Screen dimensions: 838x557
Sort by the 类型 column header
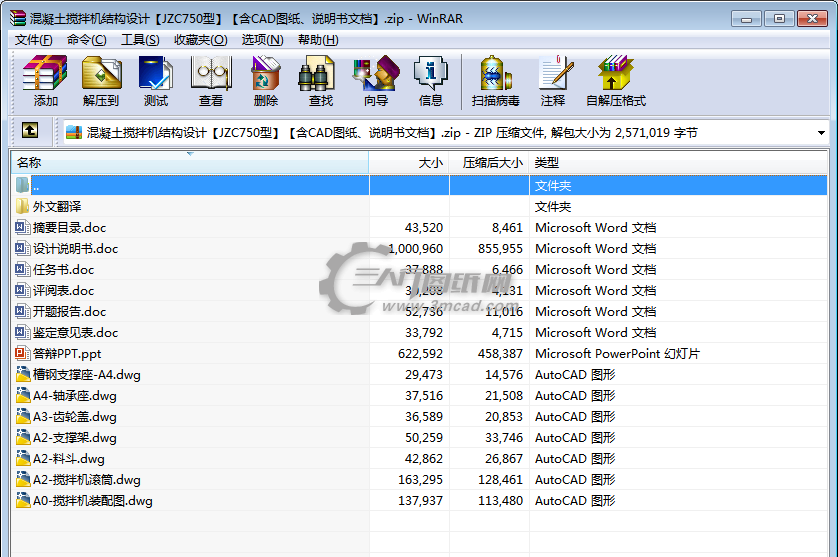(x=679, y=163)
